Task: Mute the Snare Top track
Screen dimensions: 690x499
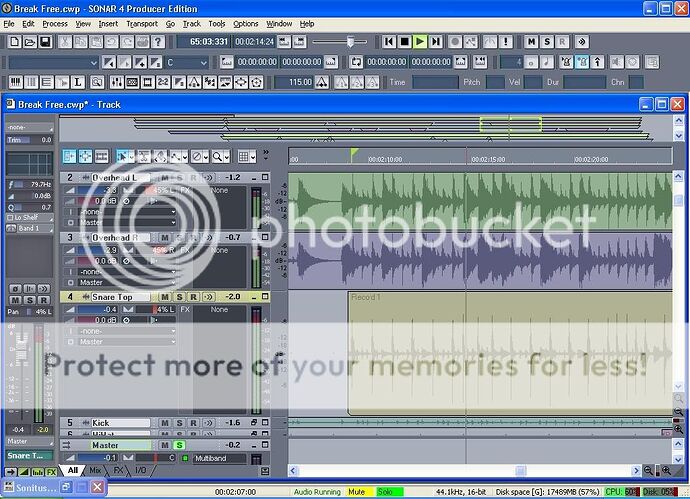Action: (165, 297)
